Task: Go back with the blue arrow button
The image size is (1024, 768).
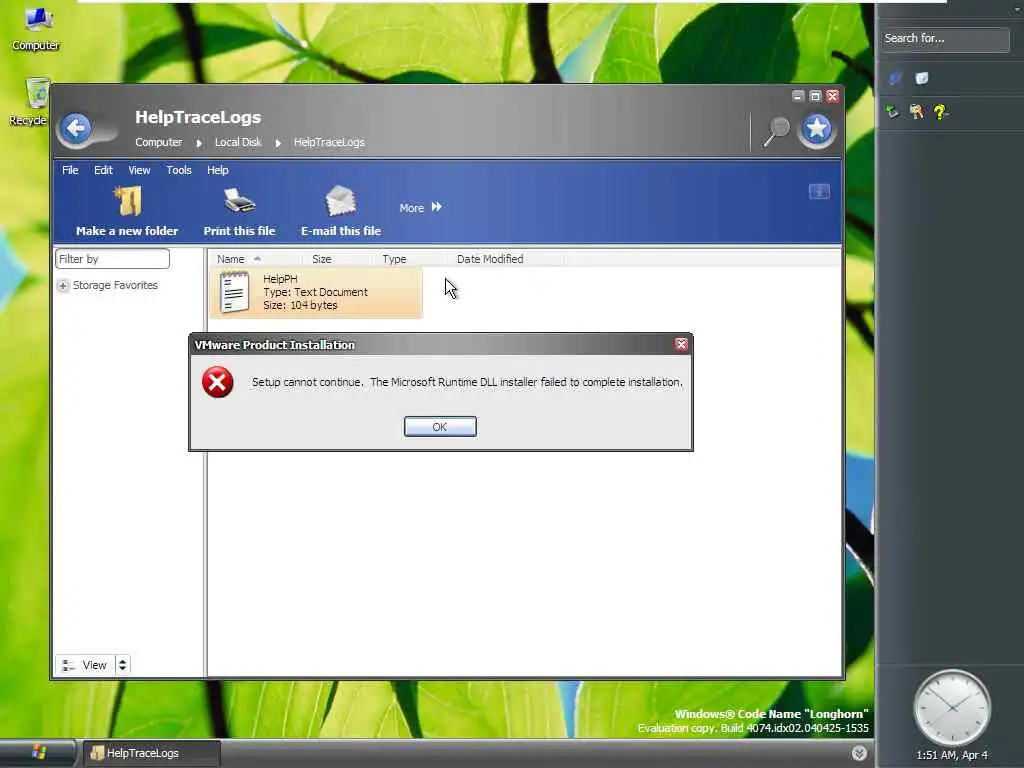Action: (76, 128)
